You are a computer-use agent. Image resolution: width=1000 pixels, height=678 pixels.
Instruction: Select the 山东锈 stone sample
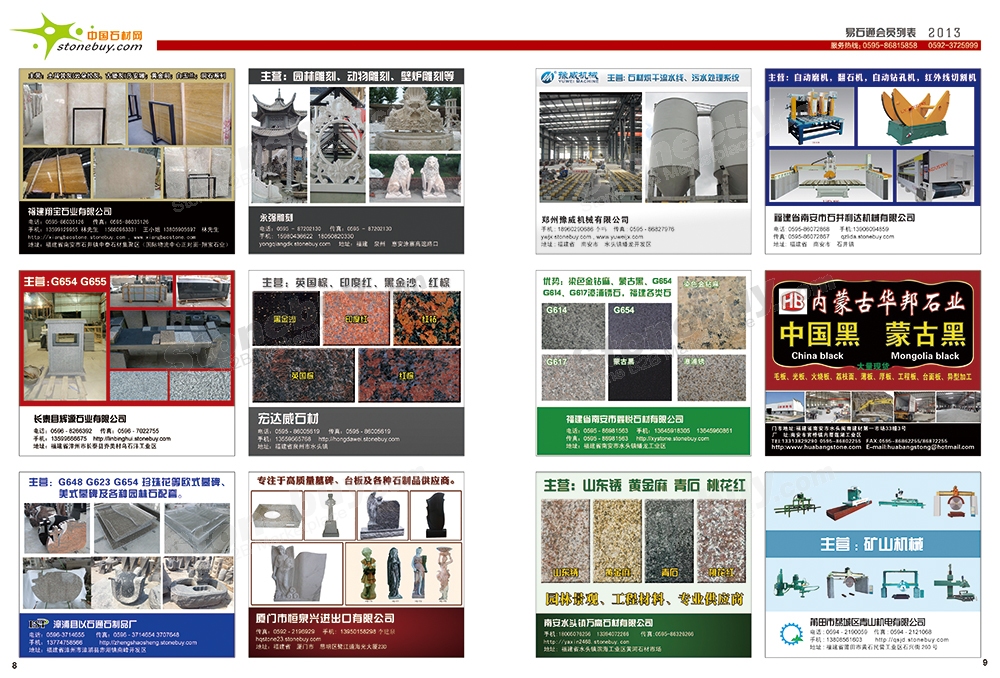(565, 540)
